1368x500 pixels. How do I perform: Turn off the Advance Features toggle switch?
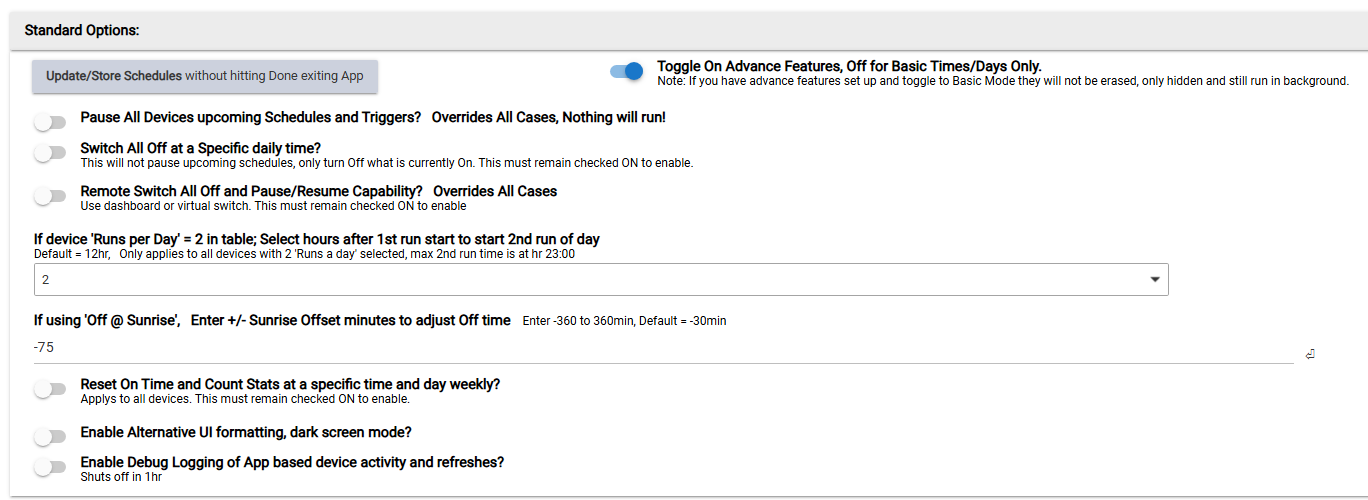[x=627, y=71]
